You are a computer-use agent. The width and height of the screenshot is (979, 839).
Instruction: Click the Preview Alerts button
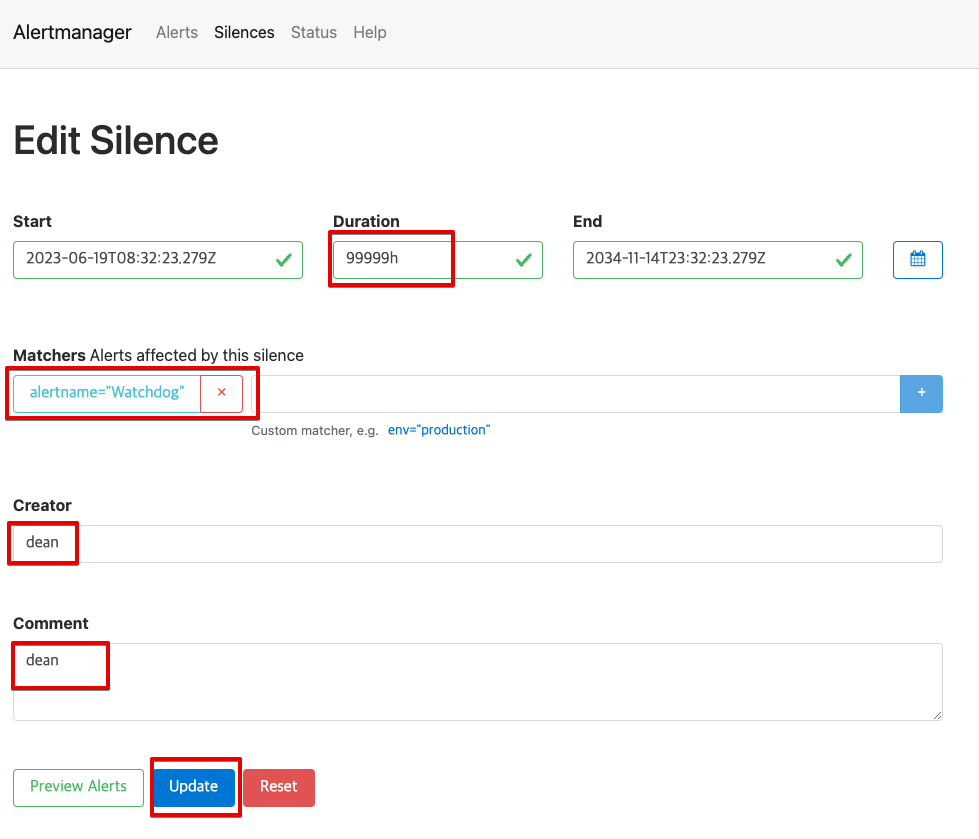click(x=79, y=787)
